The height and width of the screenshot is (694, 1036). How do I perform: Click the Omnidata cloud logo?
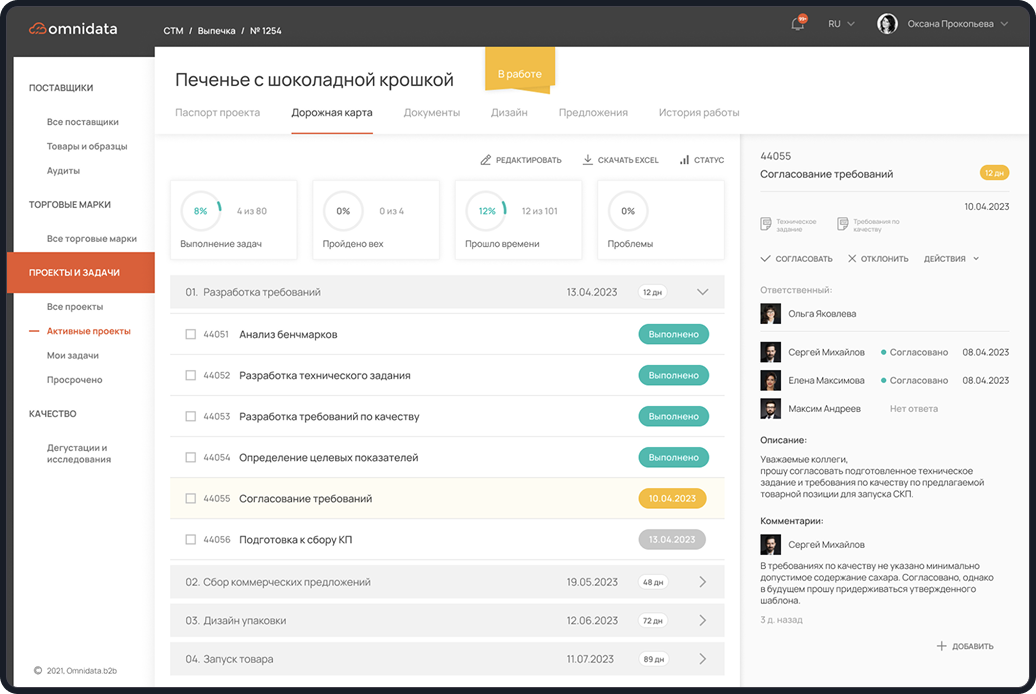38,29
